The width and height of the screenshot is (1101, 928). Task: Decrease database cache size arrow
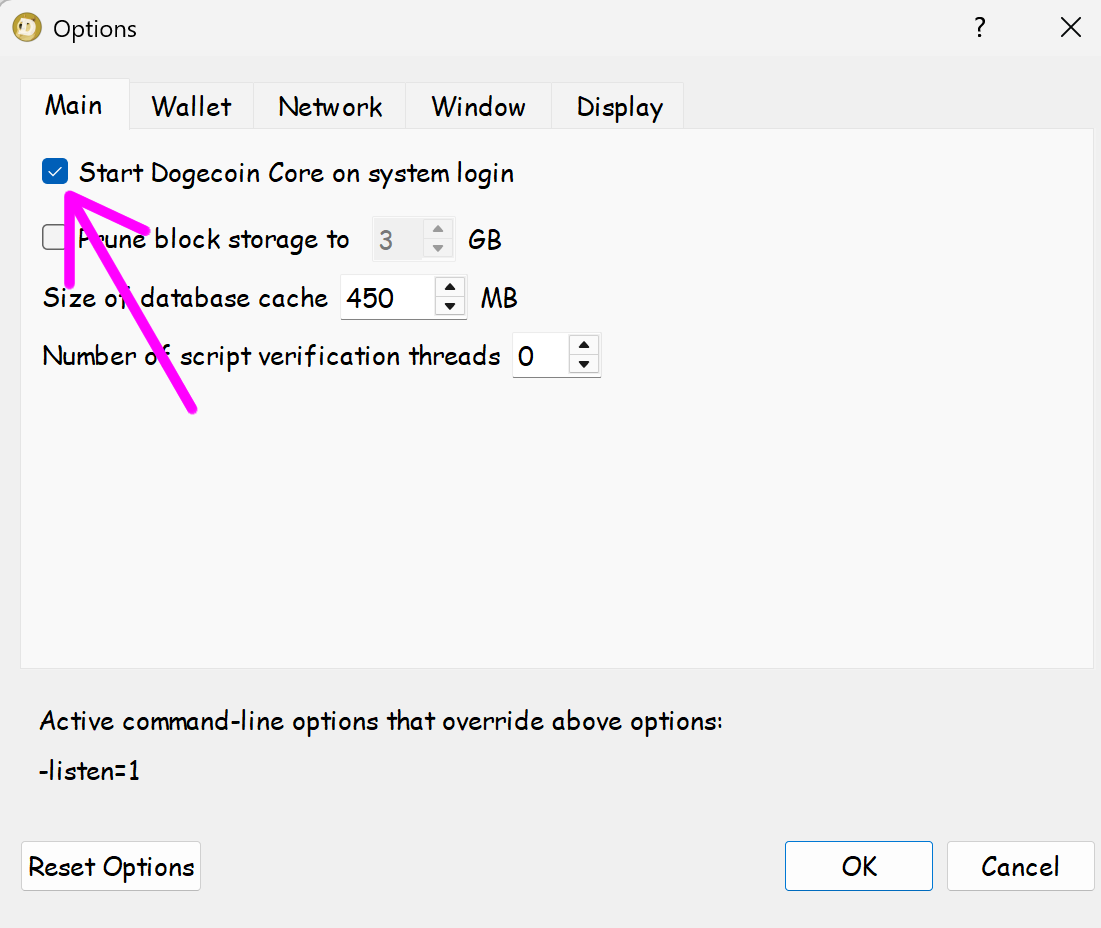click(x=450, y=307)
